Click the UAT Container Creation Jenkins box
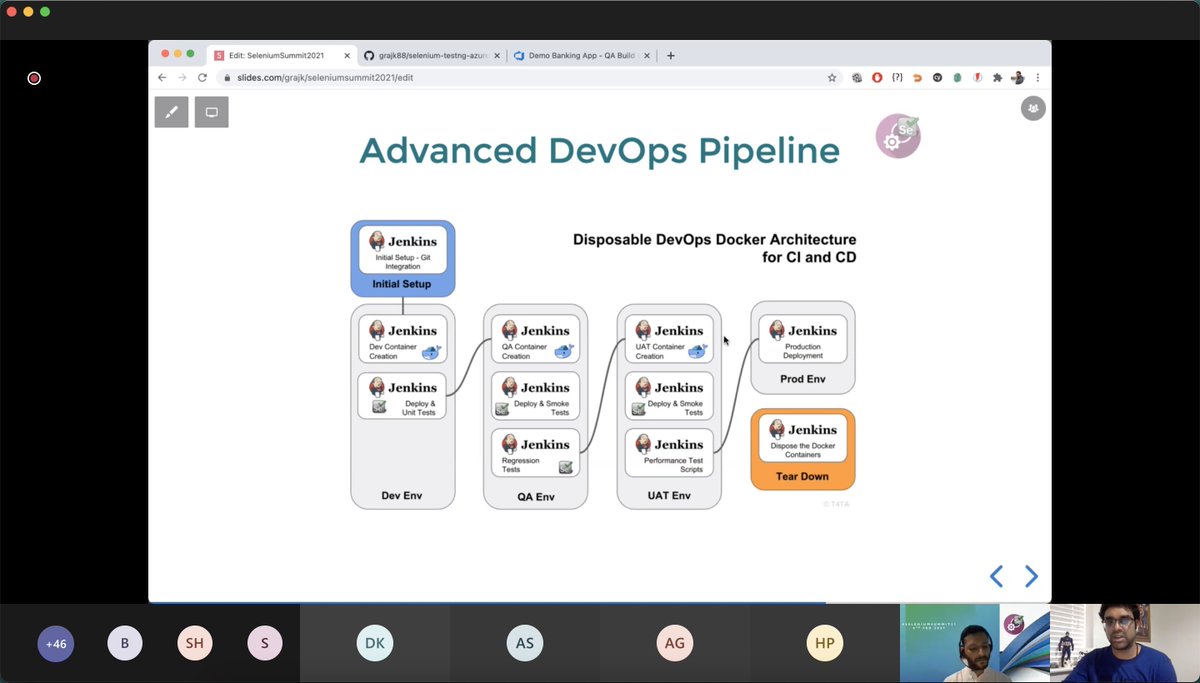 point(669,339)
